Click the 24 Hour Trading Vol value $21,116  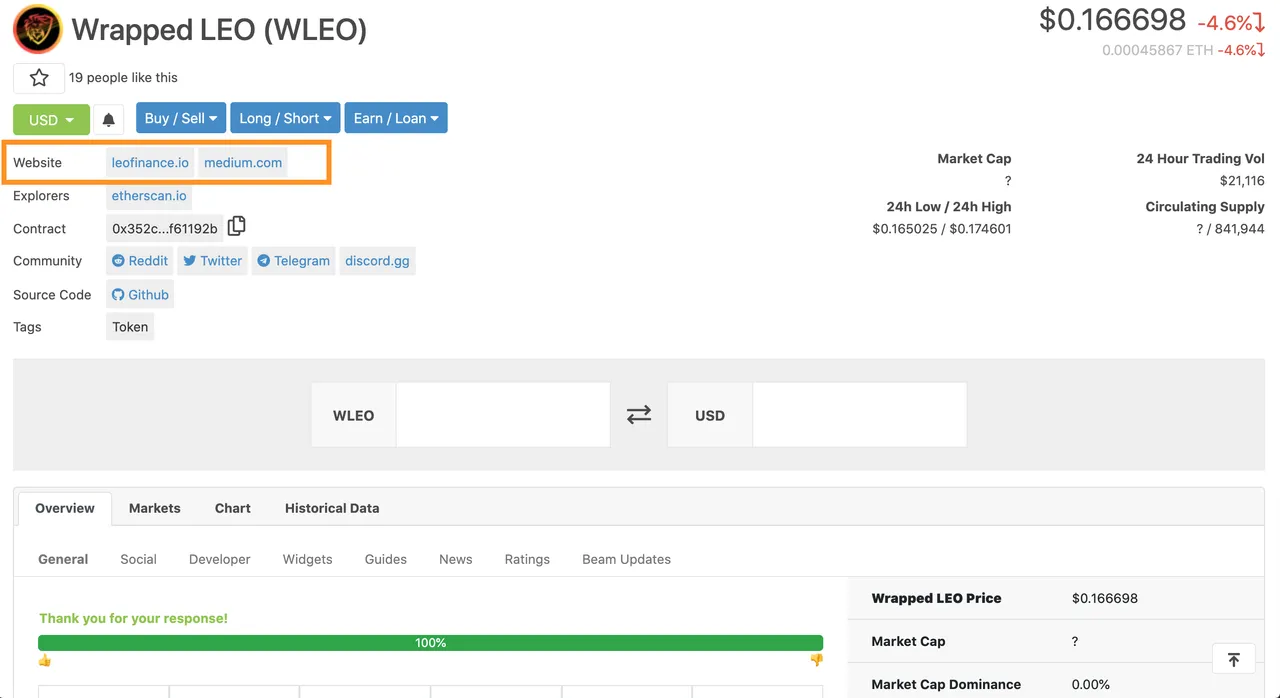point(1242,181)
